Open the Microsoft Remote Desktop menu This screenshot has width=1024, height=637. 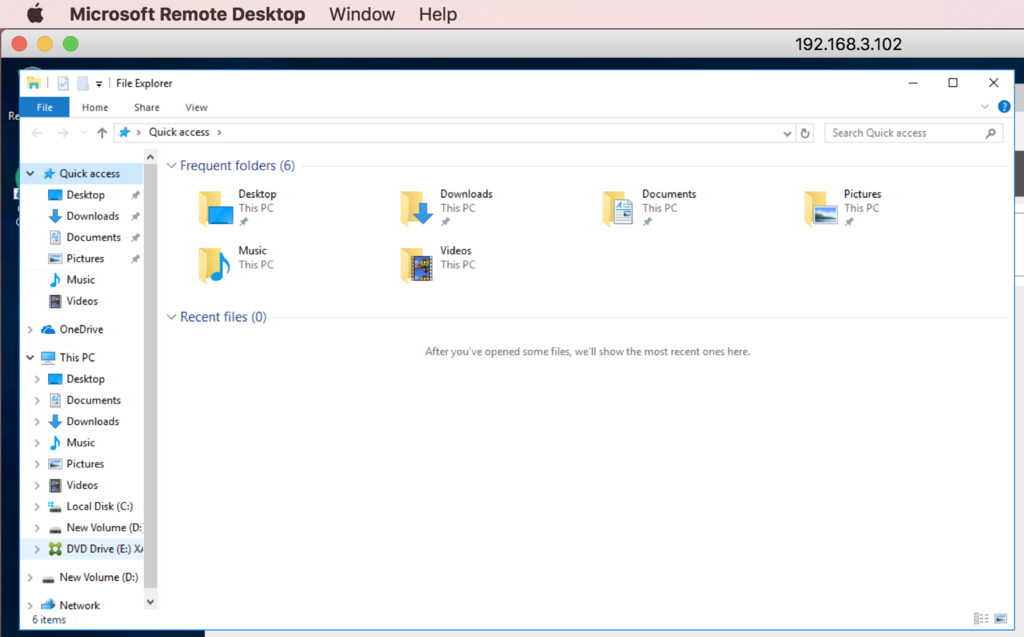point(187,14)
